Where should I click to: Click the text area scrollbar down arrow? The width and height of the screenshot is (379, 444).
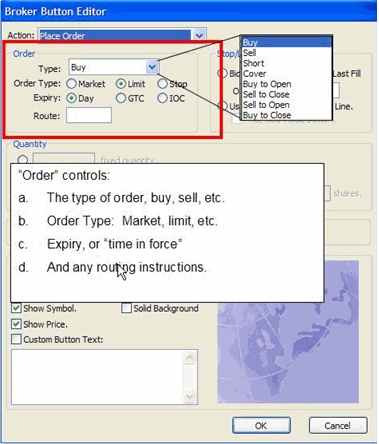tap(190, 397)
